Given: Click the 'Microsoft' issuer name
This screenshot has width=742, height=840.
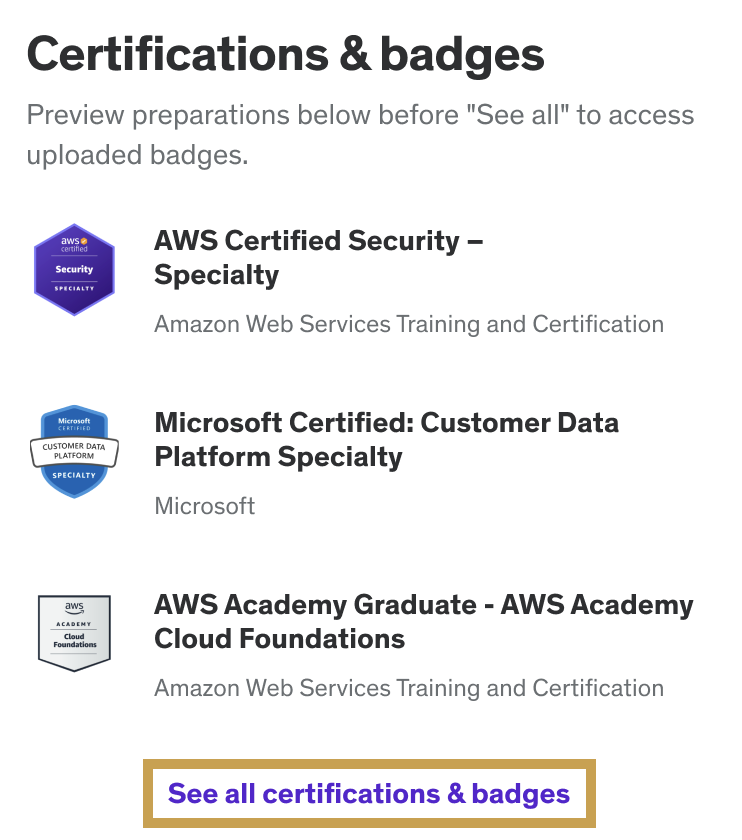Looking at the screenshot, I should pos(205,506).
